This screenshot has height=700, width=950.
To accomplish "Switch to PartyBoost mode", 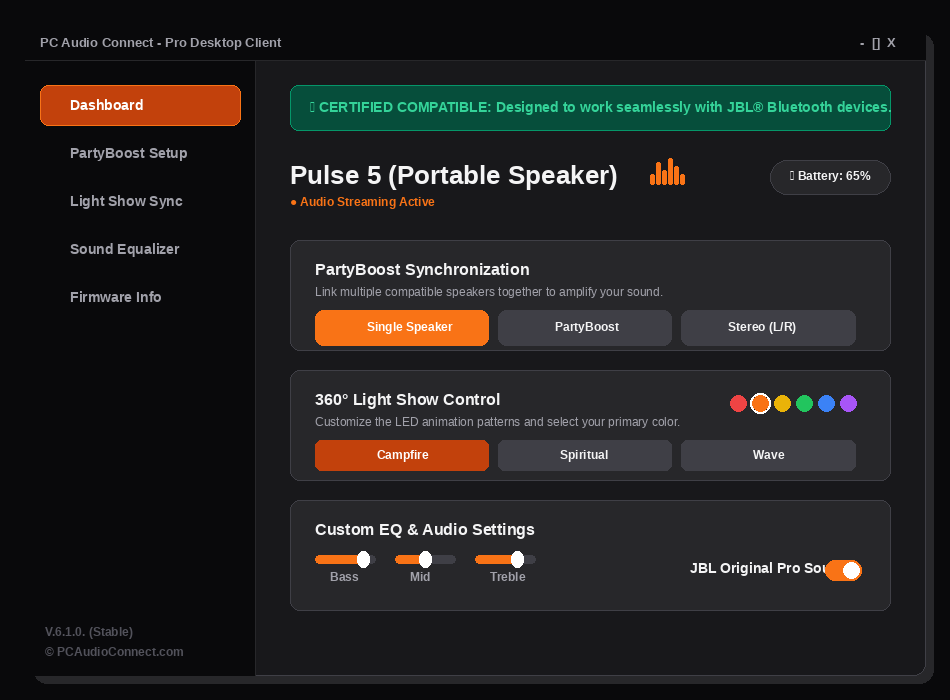I will (x=585, y=327).
